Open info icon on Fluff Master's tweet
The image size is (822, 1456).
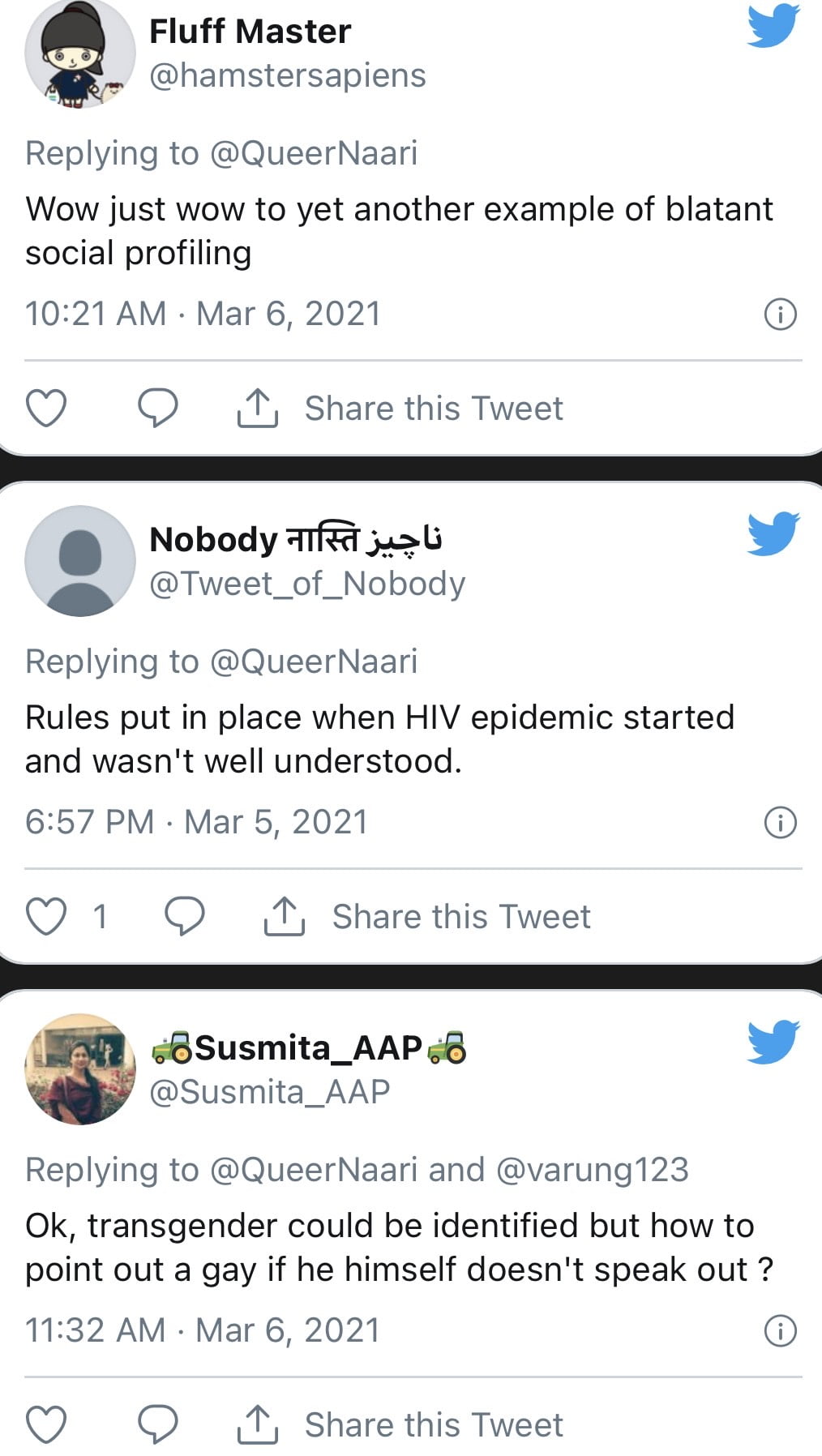780,314
